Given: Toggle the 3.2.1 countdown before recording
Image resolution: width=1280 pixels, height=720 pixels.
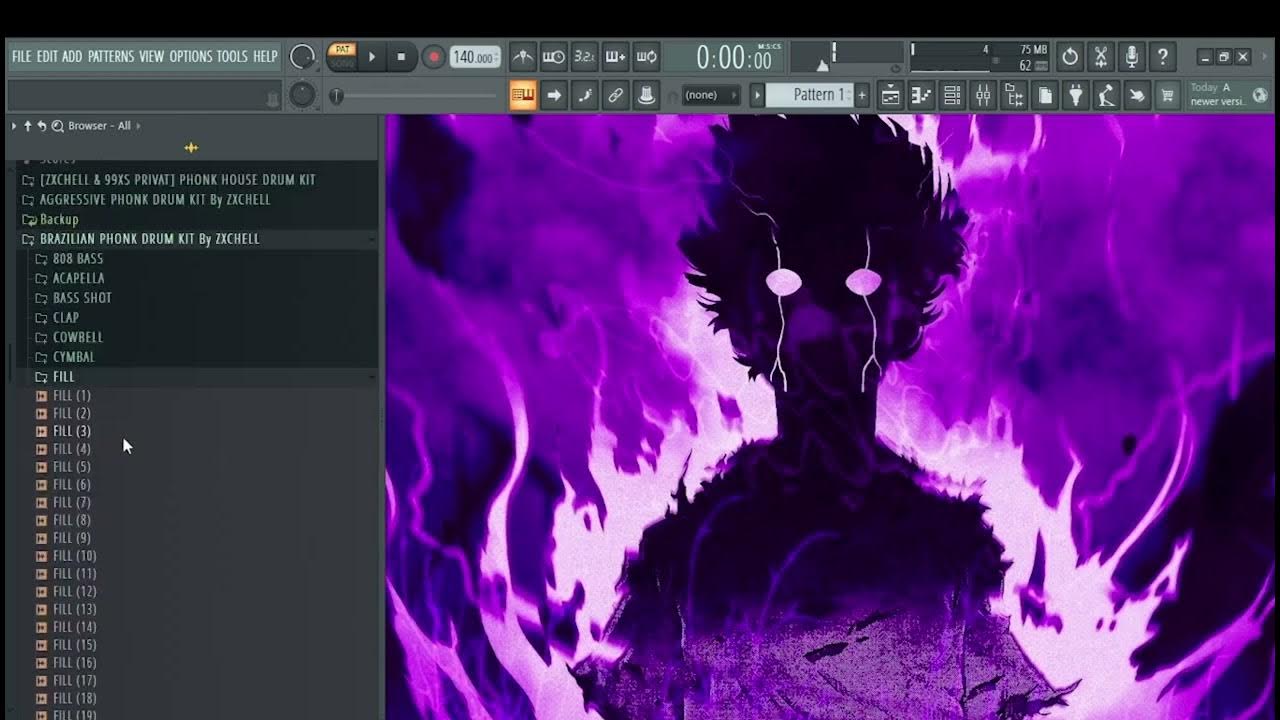Looking at the screenshot, I should tap(584, 57).
